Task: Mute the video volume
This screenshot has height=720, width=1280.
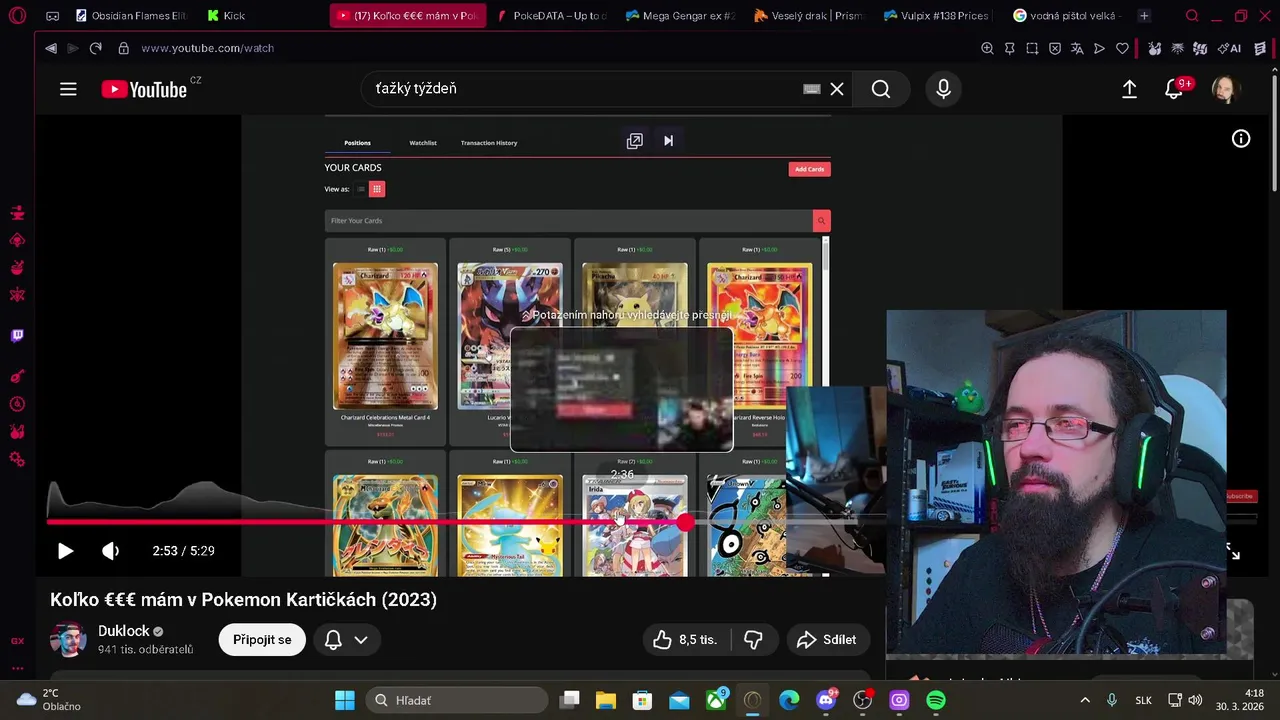Action: pyautogui.click(x=111, y=551)
